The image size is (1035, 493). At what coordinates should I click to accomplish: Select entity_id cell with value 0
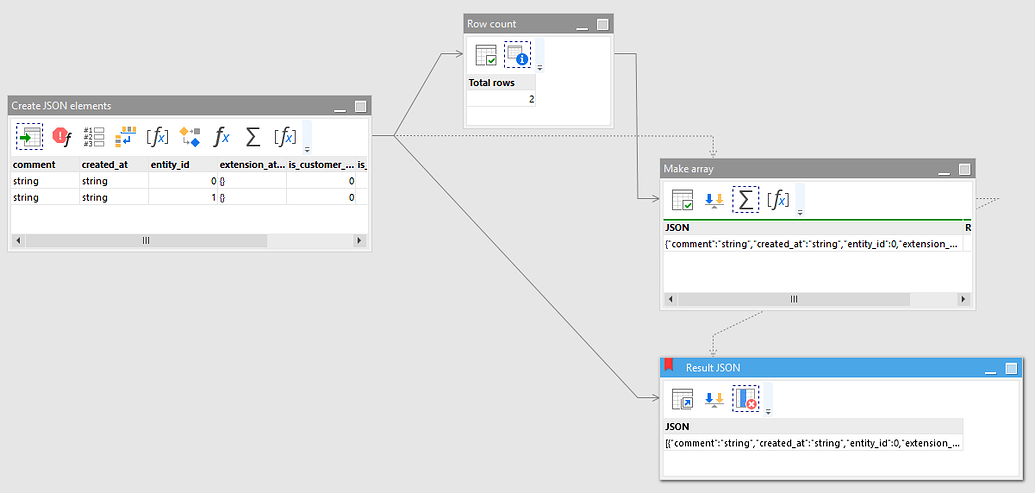pyautogui.click(x=183, y=181)
